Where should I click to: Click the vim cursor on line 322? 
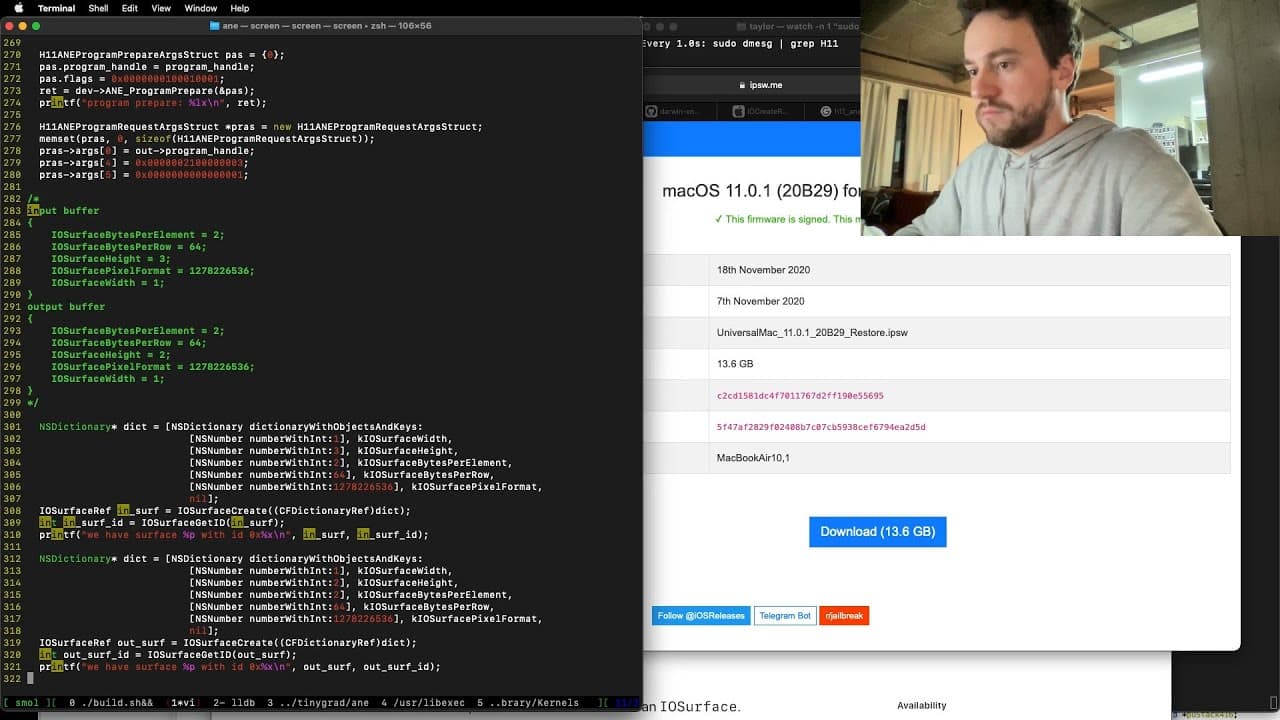click(30, 679)
